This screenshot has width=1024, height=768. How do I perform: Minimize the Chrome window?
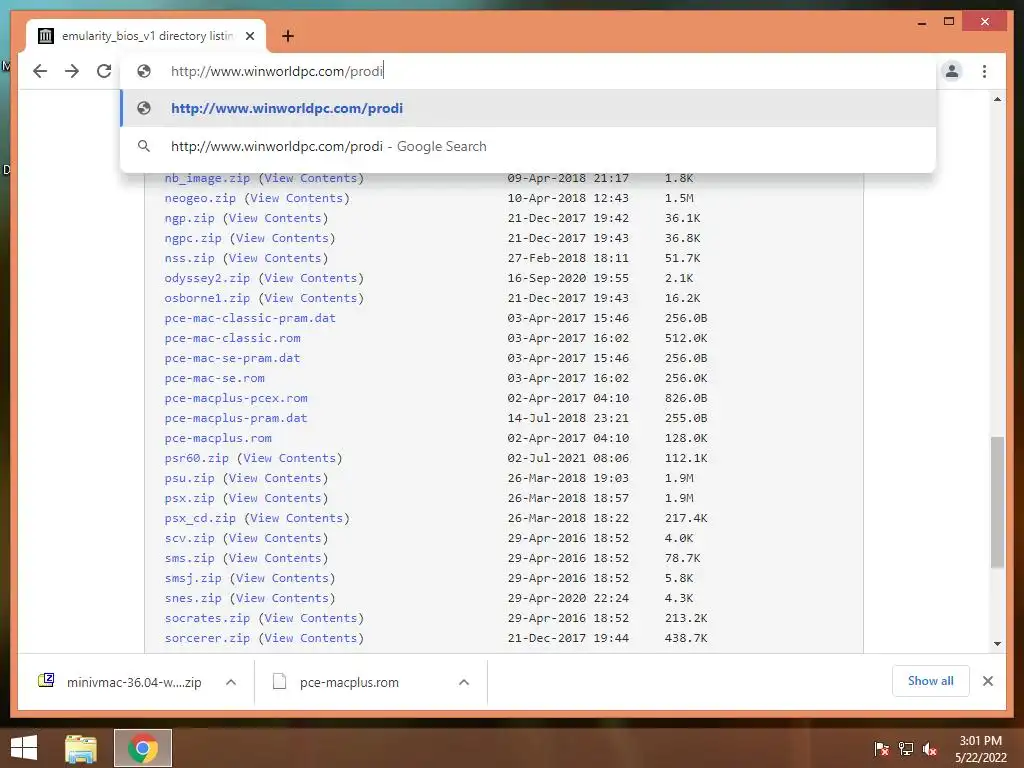(x=921, y=22)
